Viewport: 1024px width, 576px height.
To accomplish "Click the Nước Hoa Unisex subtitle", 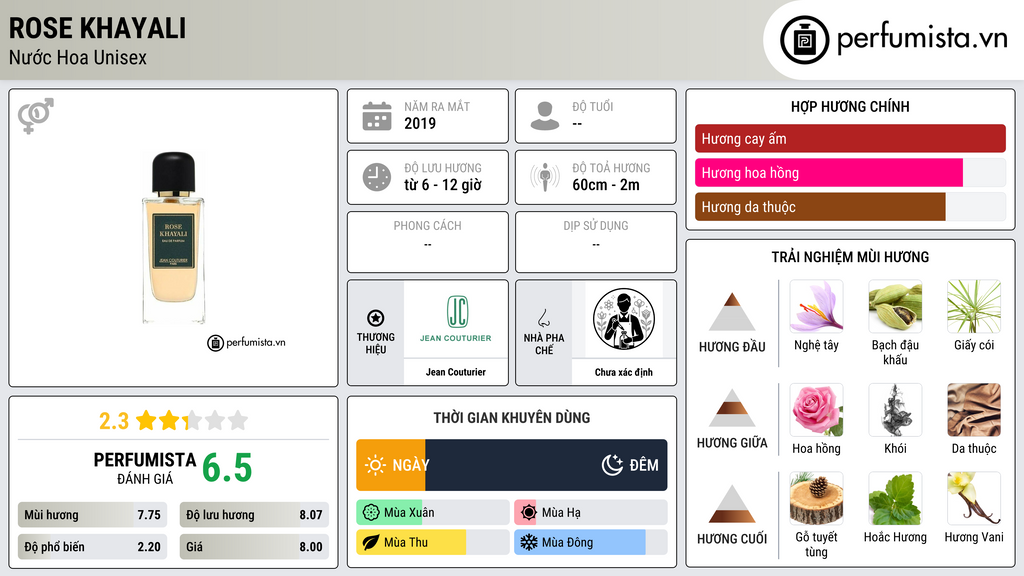I will (x=78, y=58).
